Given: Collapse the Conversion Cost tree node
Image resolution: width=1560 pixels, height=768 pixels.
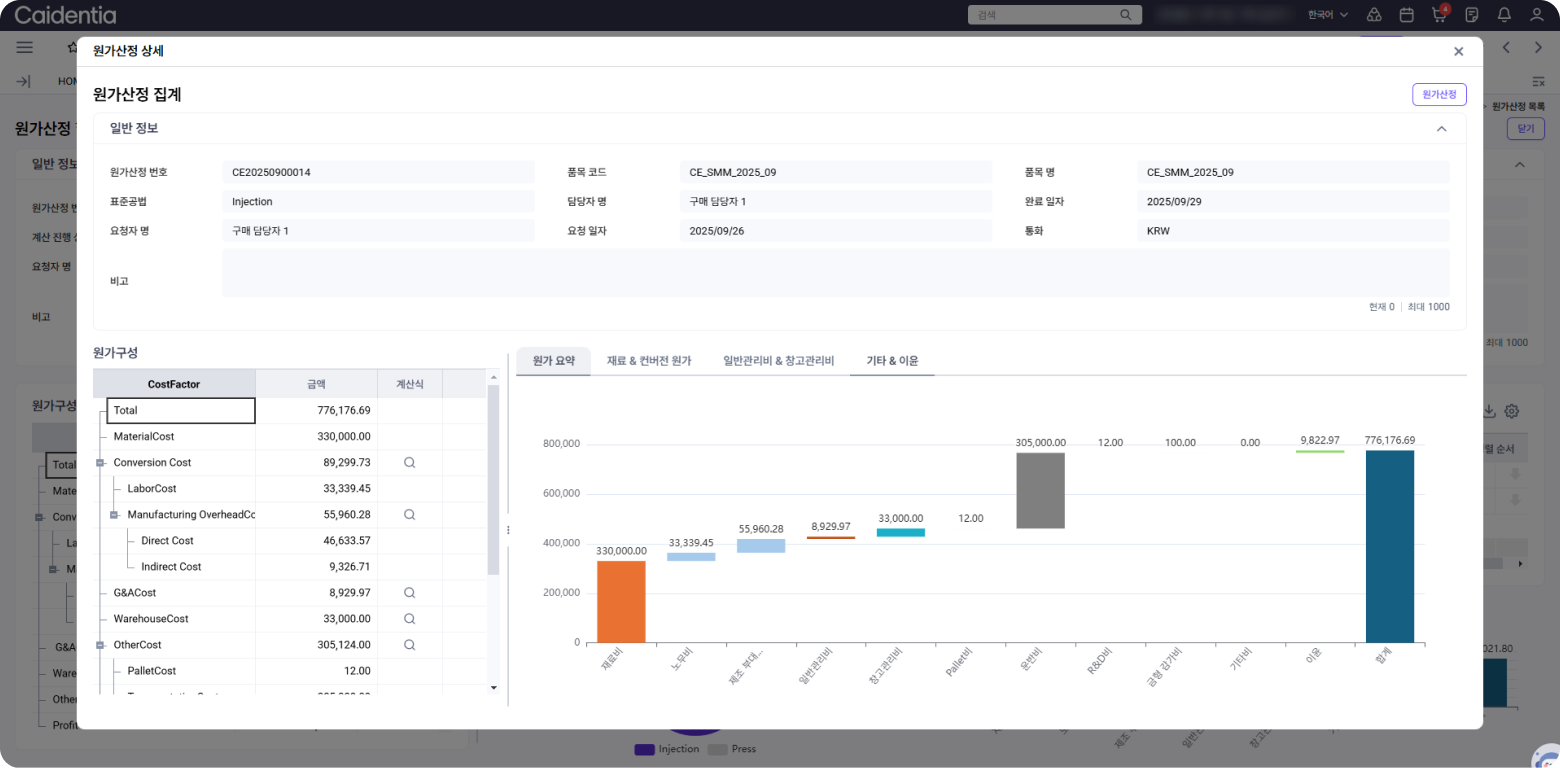Looking at the screenshot, I should [x=100, y=463].
